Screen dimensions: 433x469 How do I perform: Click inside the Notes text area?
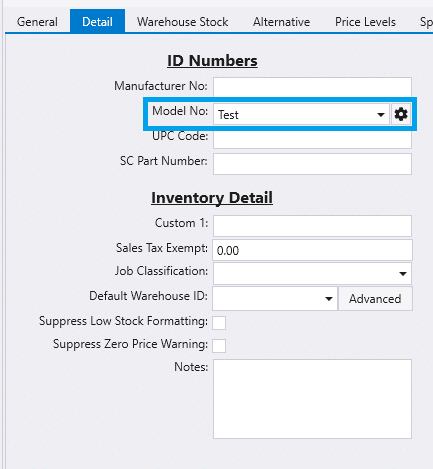[x=312, y=399]
